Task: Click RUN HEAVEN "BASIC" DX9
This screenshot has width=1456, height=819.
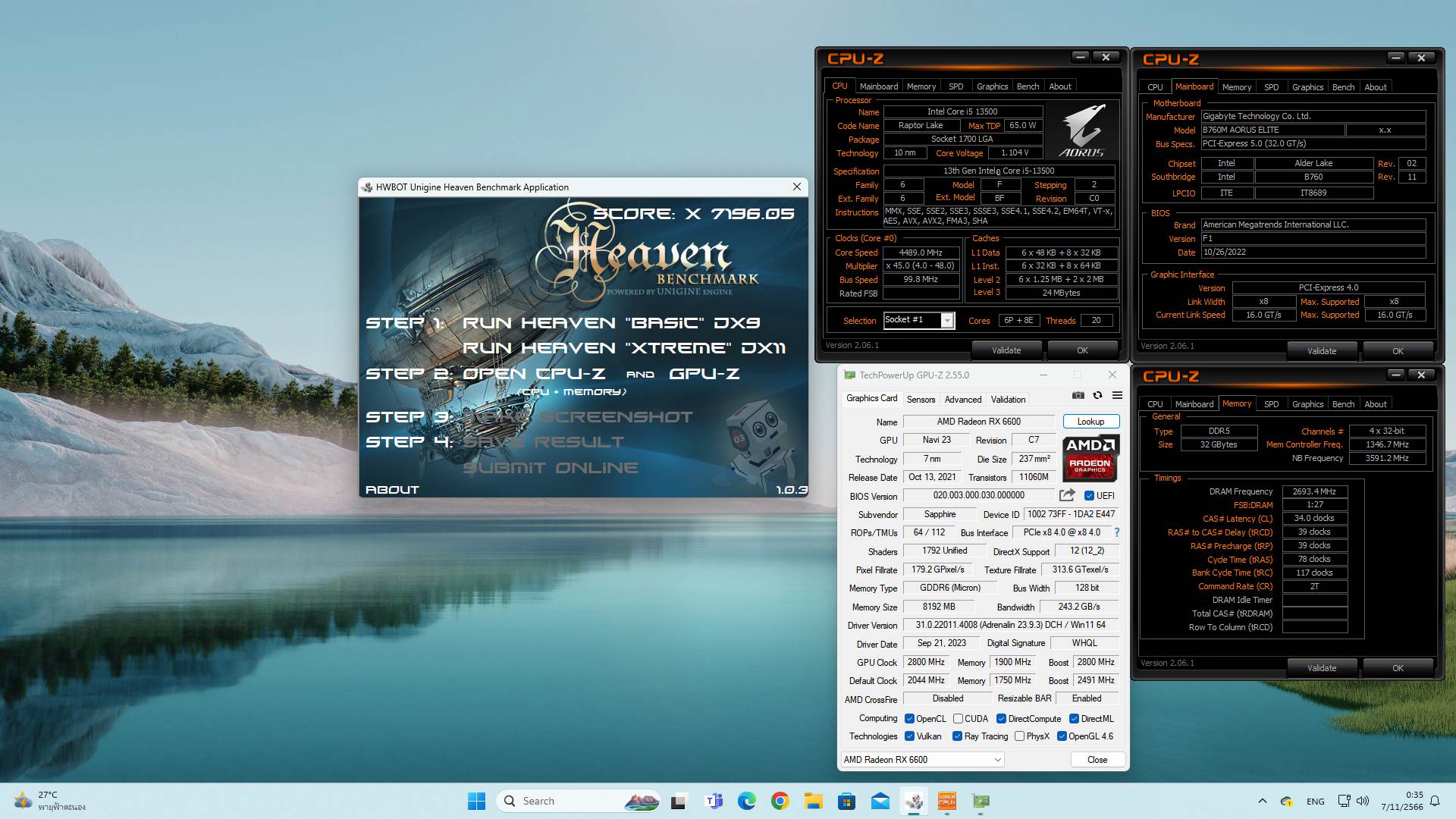Action: 611,323
